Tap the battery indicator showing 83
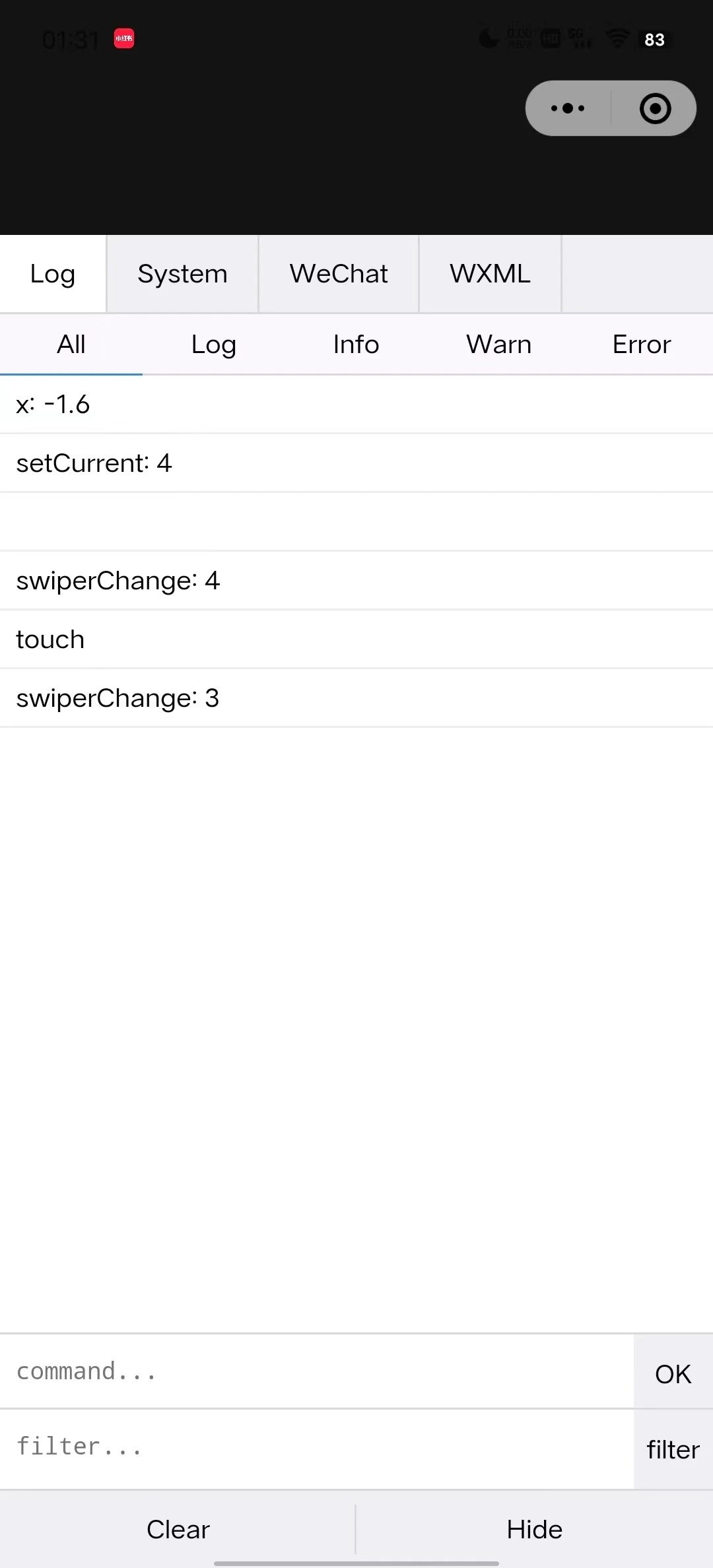 pos(654,40)
